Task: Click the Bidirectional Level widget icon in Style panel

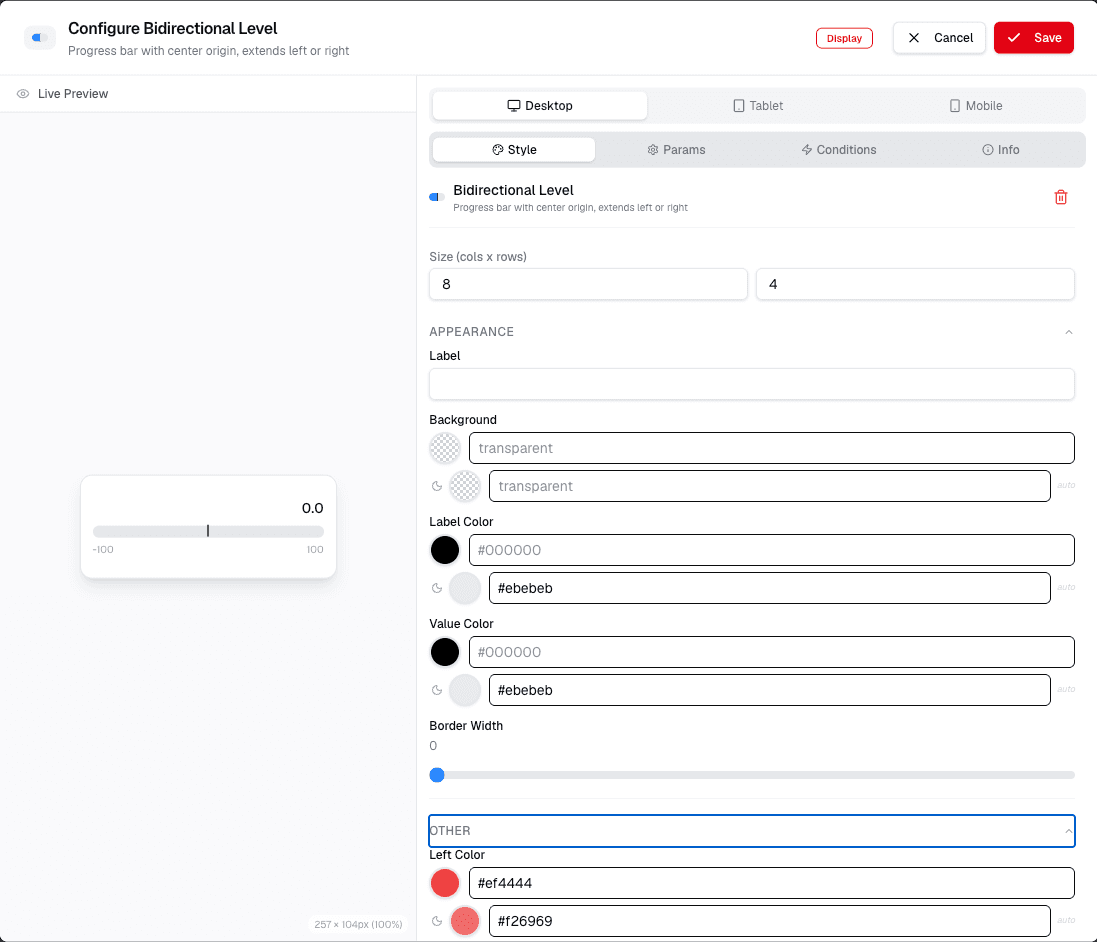Action: (x=437, y=197)
